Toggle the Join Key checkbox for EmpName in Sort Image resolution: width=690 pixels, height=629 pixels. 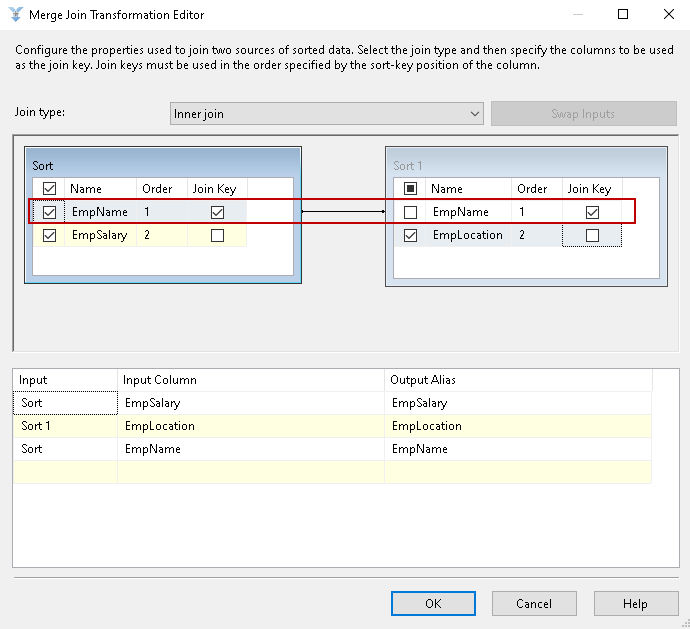217,212
